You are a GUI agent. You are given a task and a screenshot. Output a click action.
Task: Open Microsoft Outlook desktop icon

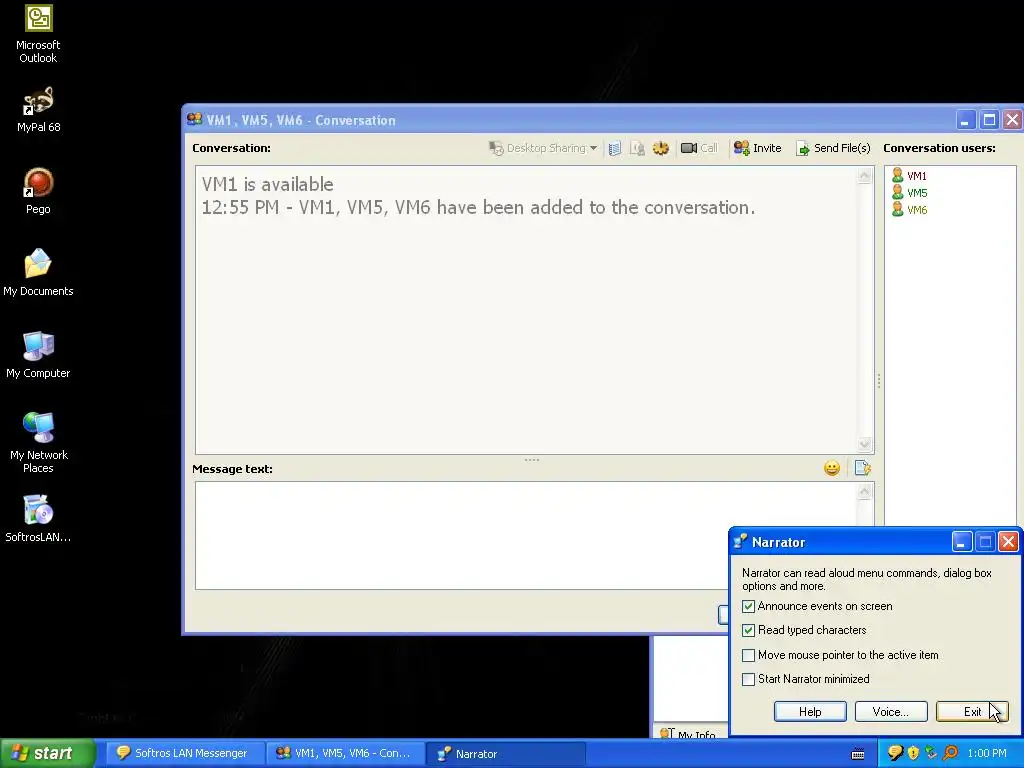tap(39, 33)
